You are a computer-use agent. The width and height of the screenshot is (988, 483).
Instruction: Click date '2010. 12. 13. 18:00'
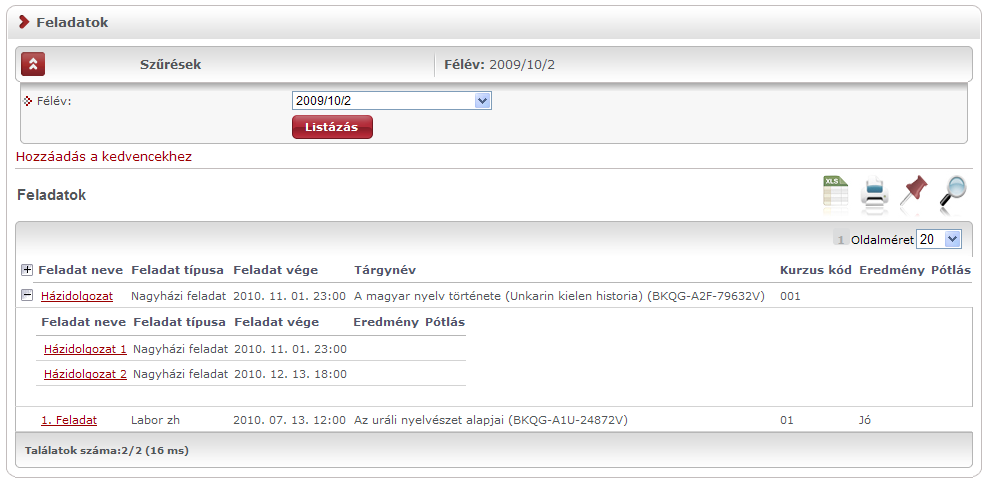coord(290,374)
